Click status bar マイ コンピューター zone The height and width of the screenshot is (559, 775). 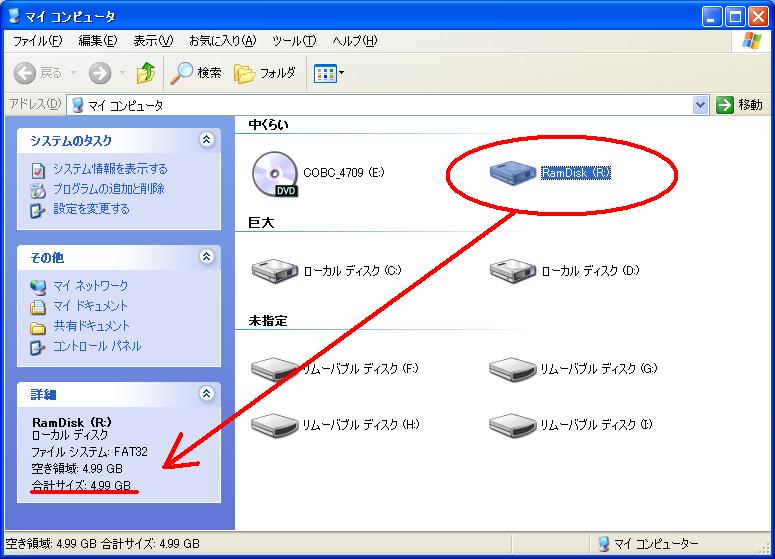pyautogui.click(x=648, y=544)
